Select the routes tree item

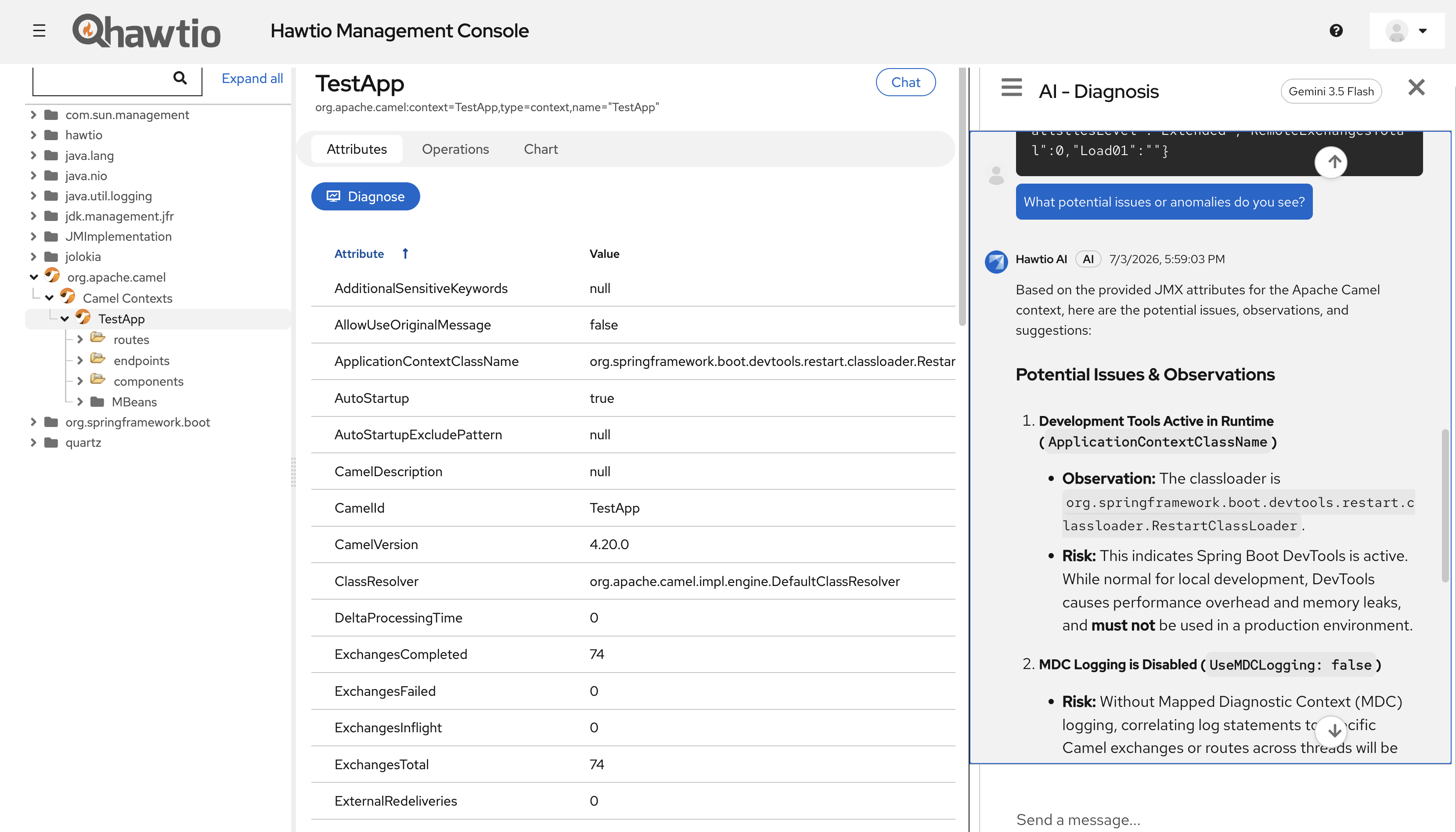click(x=131, y=340)
